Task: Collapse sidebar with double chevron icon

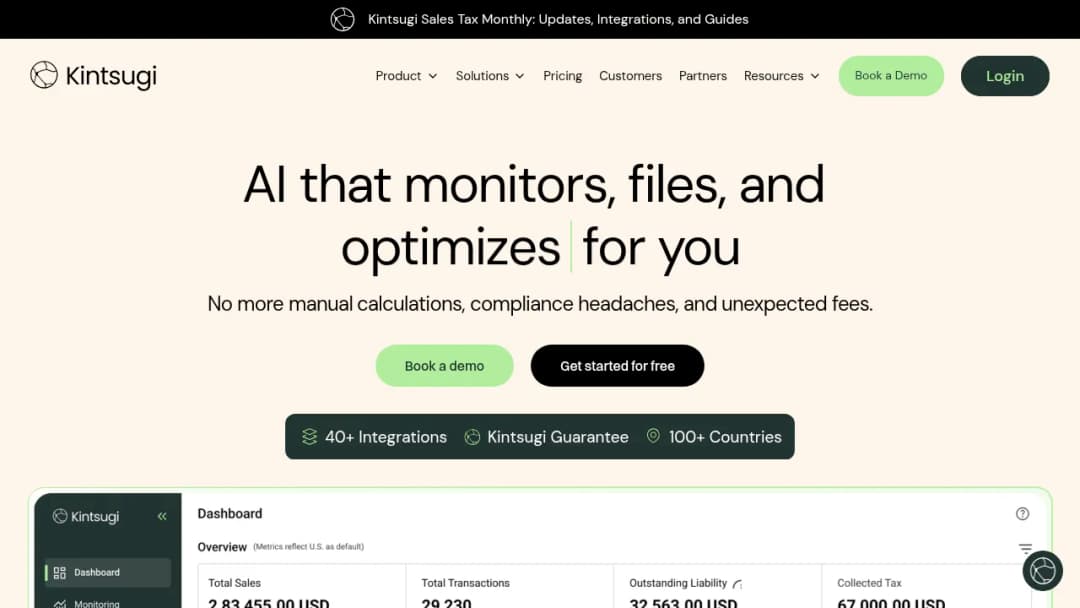Action: click(x=162, y=516)
